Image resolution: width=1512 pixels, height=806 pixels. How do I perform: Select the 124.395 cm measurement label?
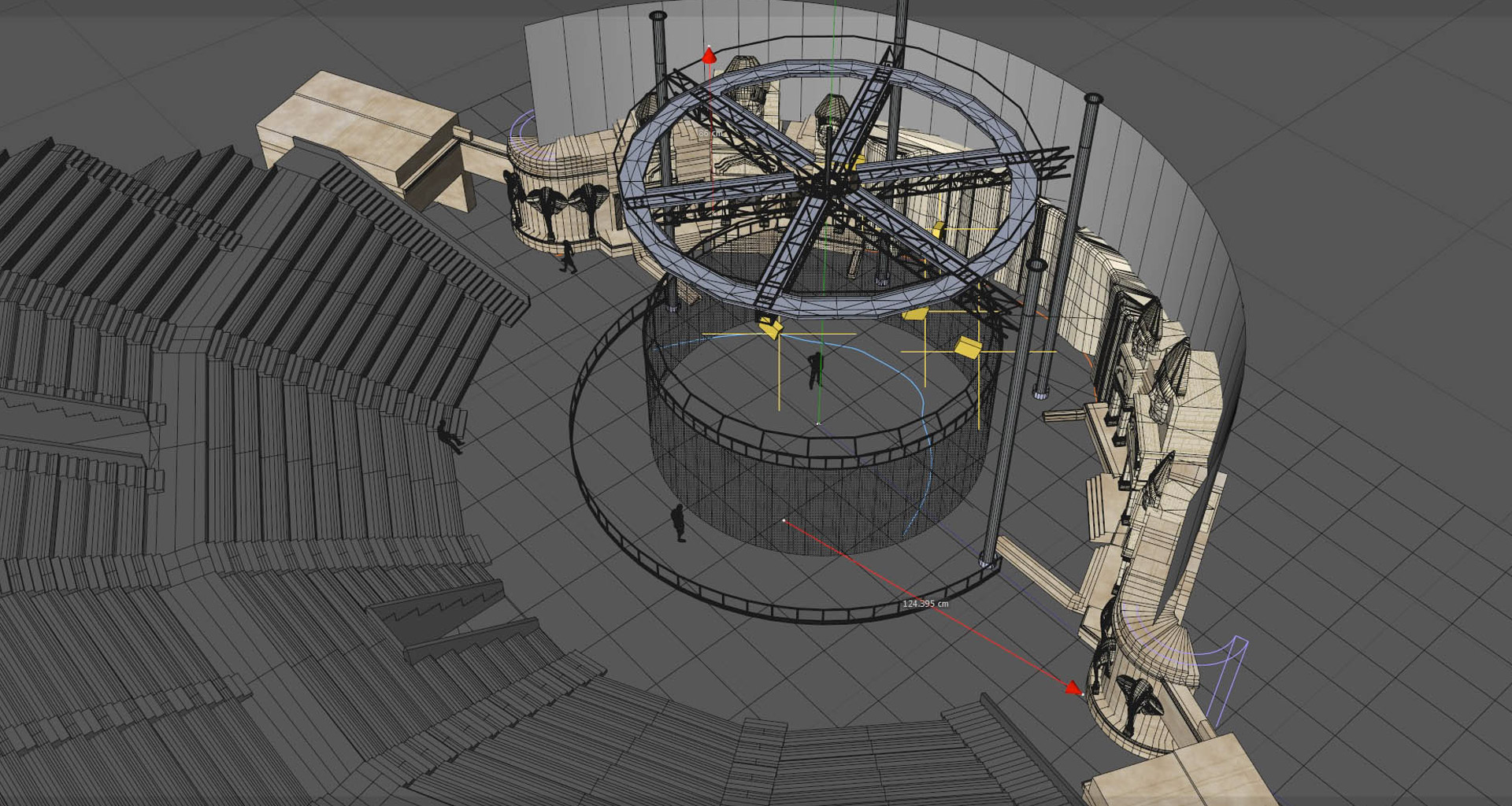[925, 604]
